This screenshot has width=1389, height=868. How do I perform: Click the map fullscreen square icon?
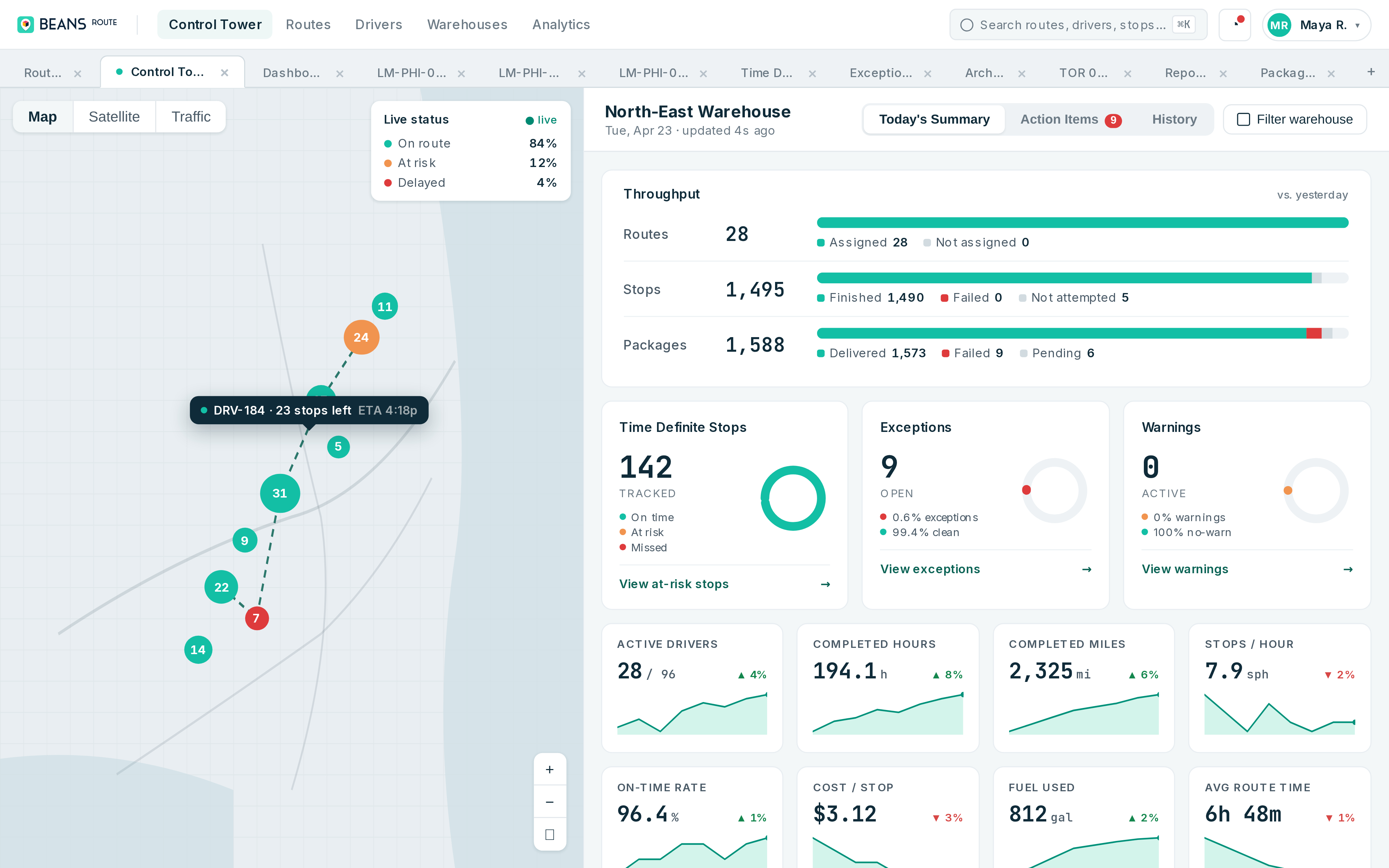549,834
